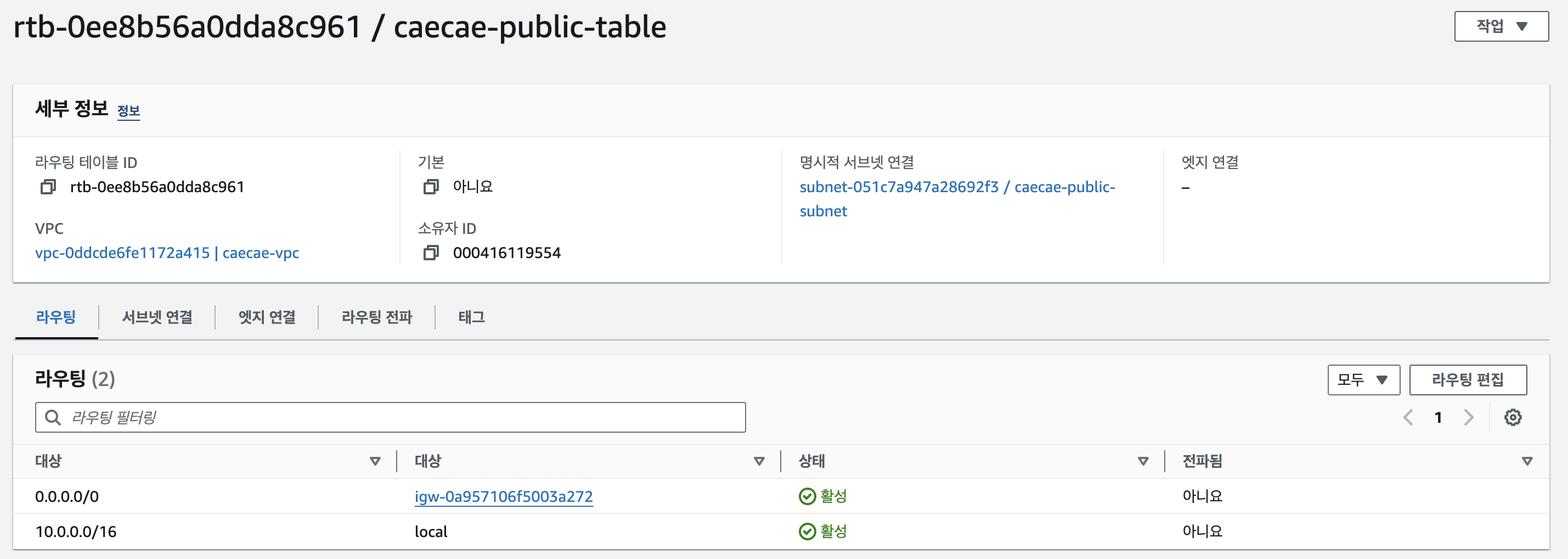Open the 작업 actions dropdown
1568x559 pixels.
click(x=1501, y=26)
